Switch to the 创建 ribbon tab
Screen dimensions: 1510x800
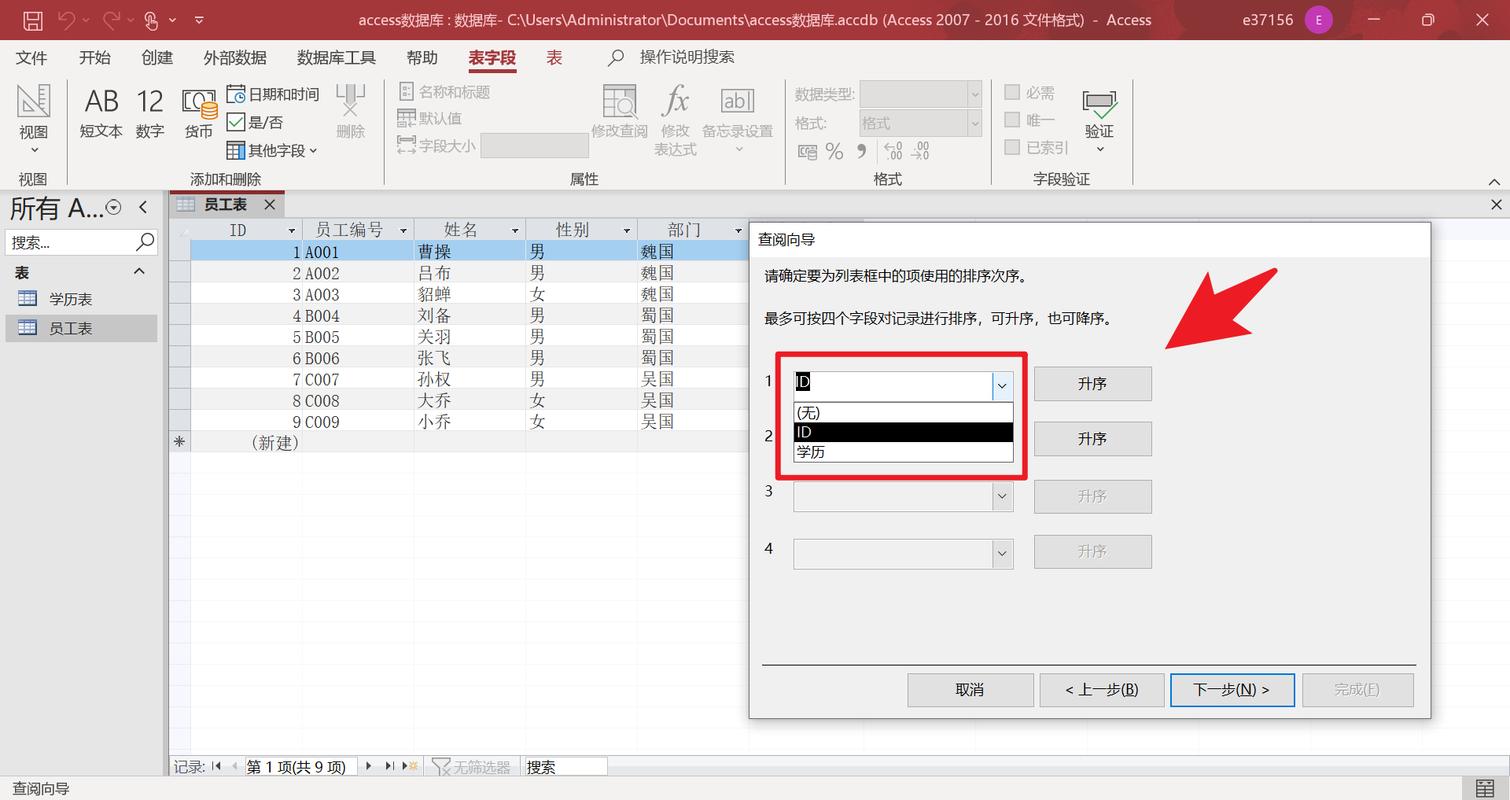point(156,57)
